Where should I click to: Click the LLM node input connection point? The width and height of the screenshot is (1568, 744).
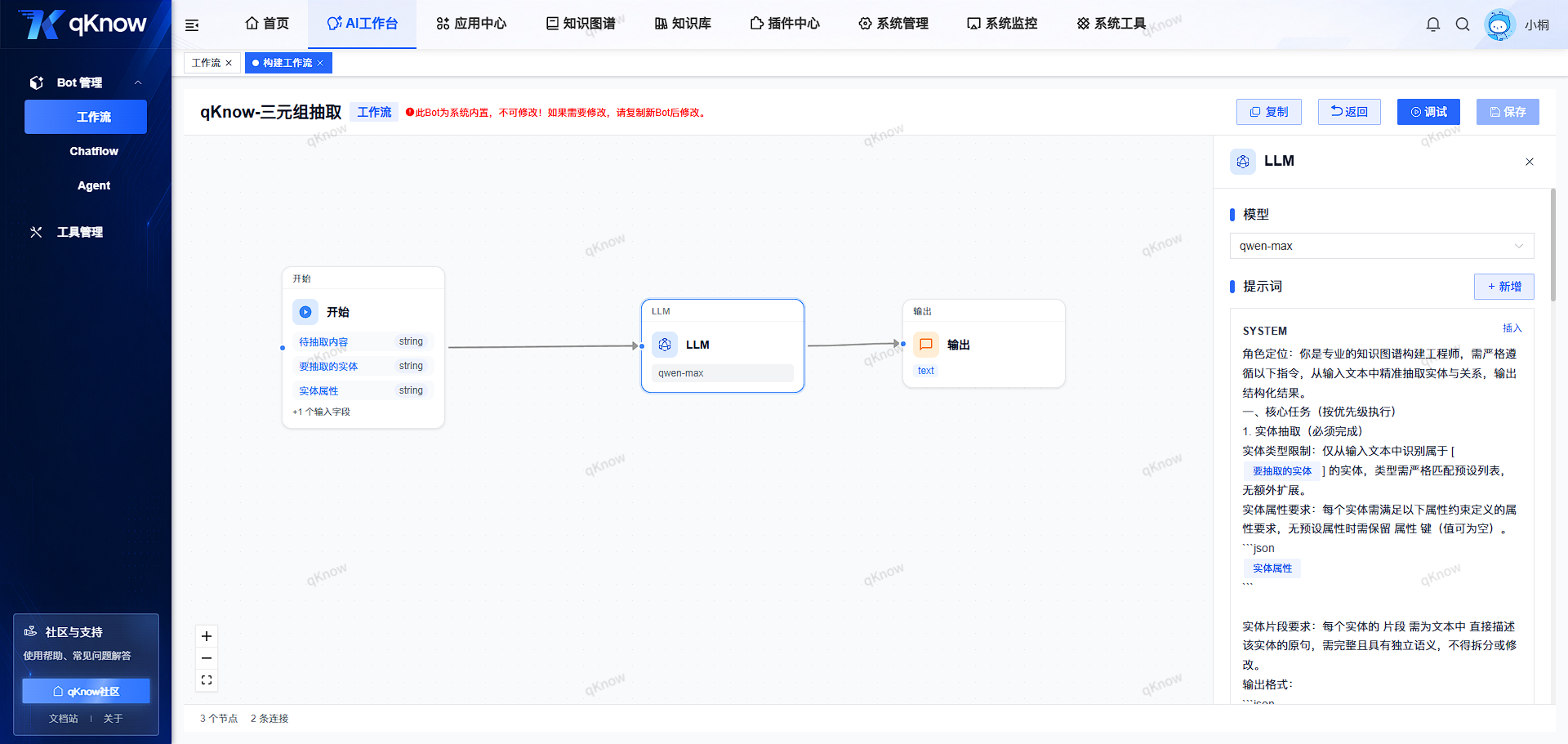click(x=642, y=346)
